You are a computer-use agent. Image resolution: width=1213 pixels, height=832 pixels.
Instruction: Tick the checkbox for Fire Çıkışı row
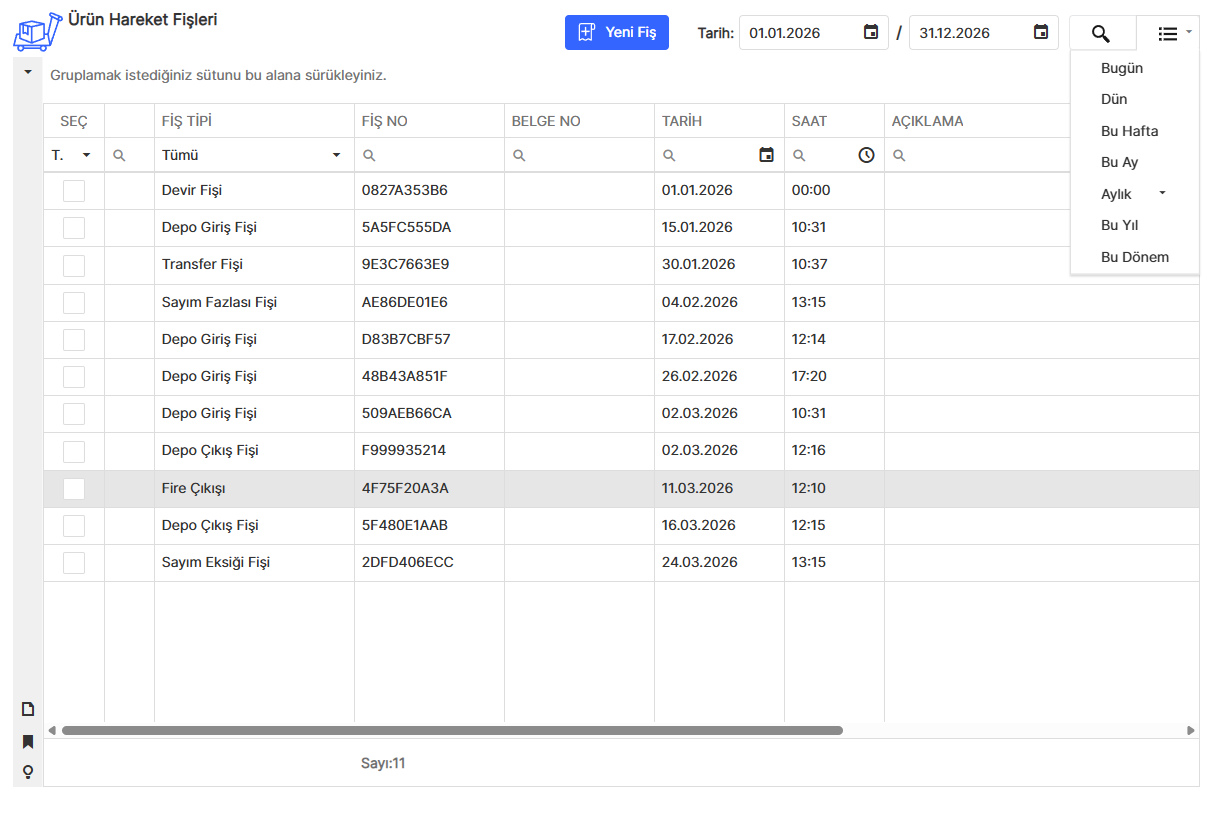point(74,489)
